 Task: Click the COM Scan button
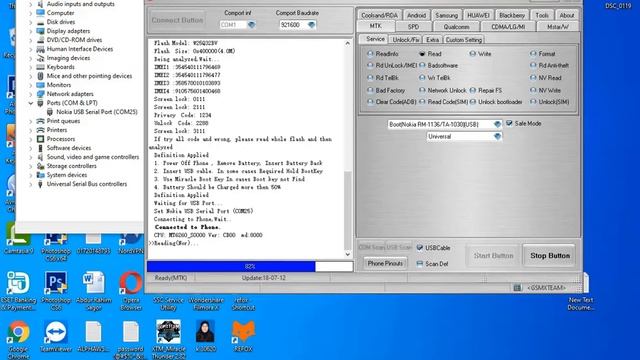point(371,247)
